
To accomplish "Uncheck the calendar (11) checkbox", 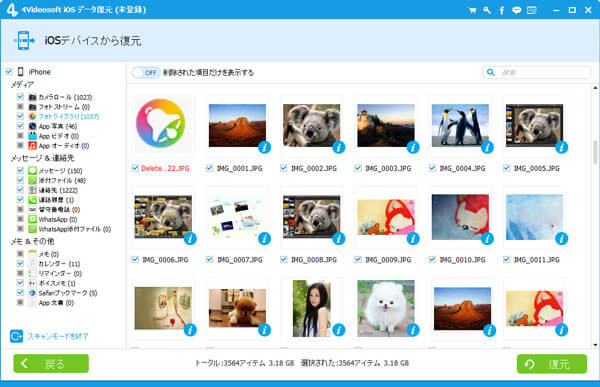I will pos(20,263).
